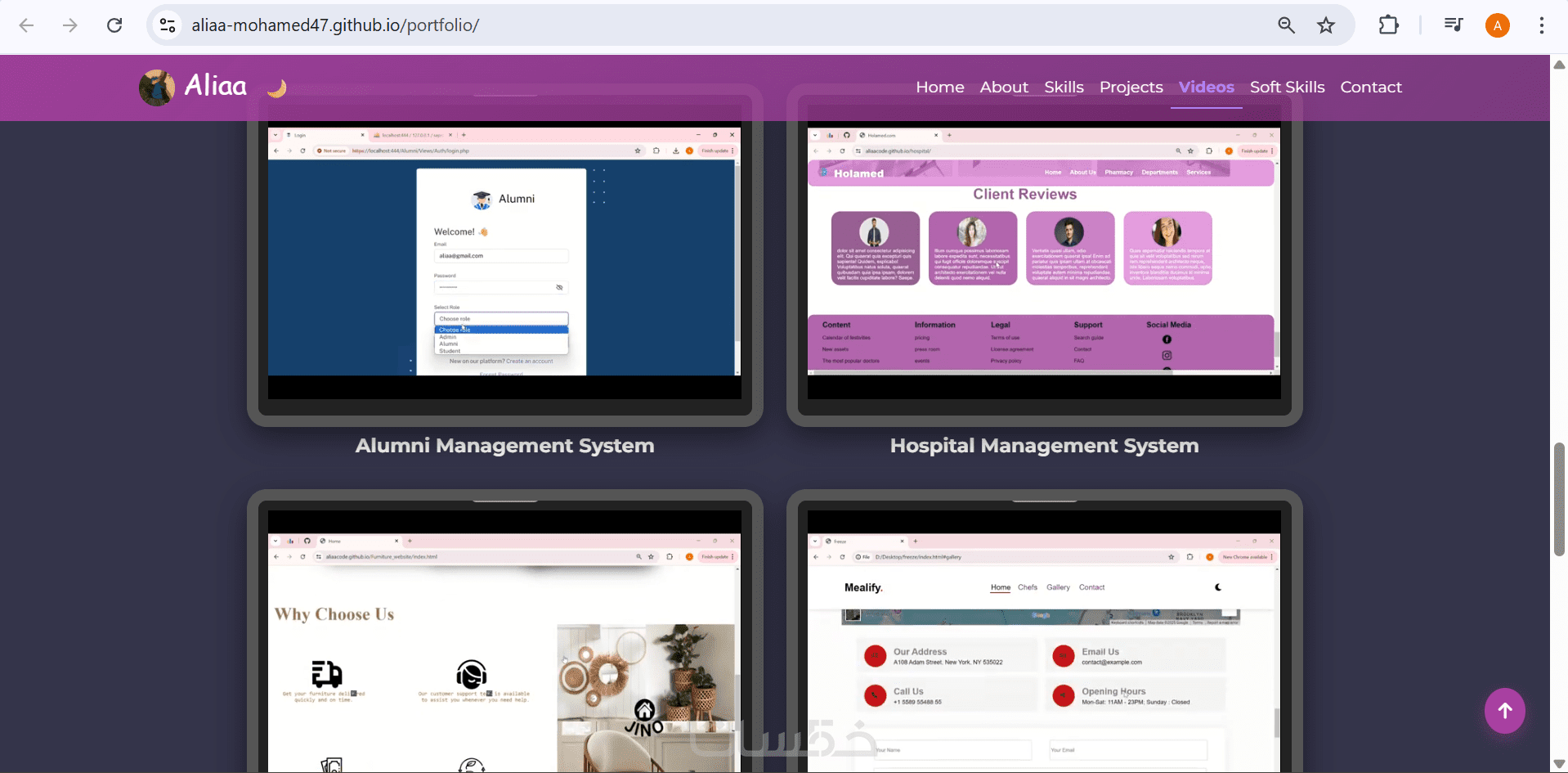Go to the Home section
The image size is (1568, 773).
pyautogui.click(x=940, y=87)
